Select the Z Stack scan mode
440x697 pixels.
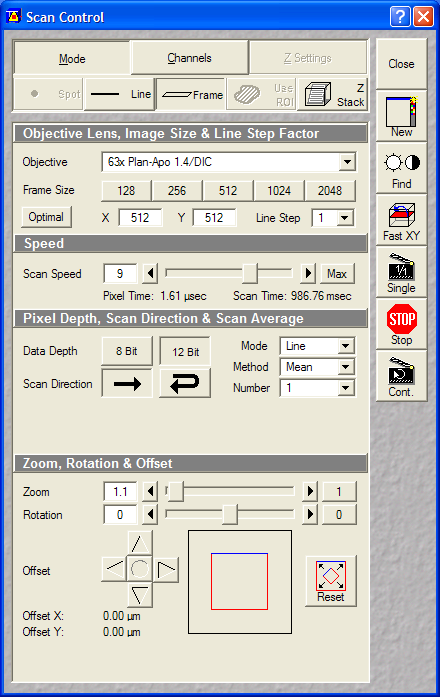point(333,94)
